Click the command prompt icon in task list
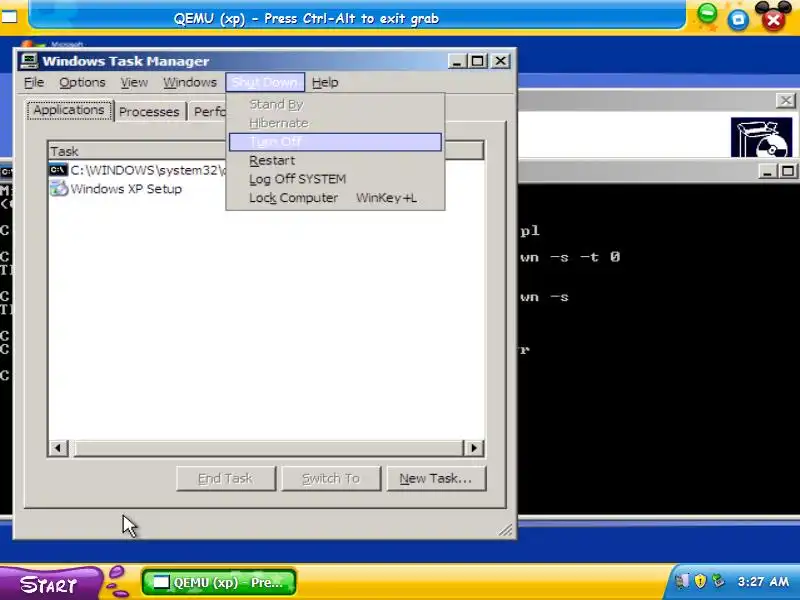Image resolution: width=800 pixels, height=600 pixels. (58, 169)
